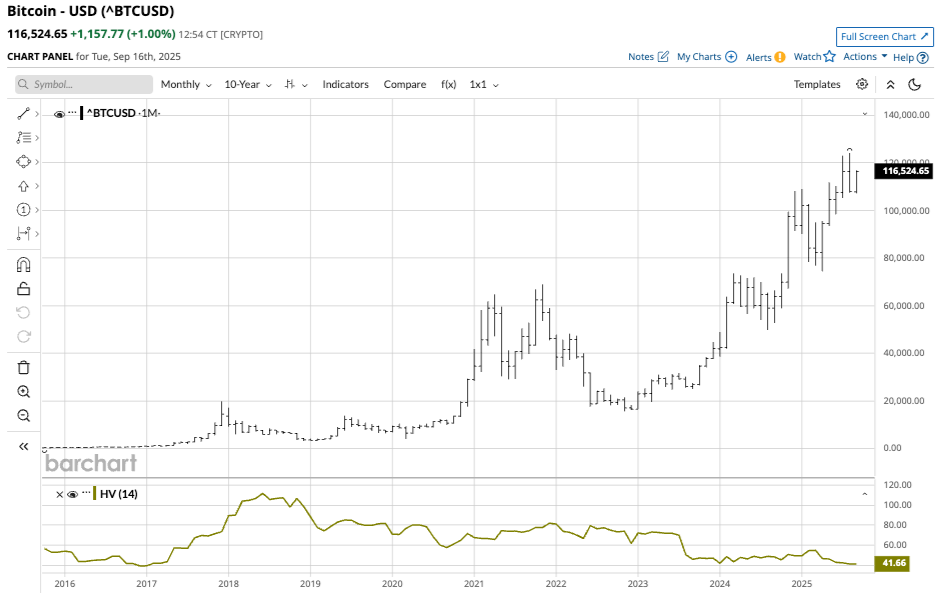Open ^BTCUSD series more options menu
The height and width of the screenshot is (593, 935).
(72, 112)
